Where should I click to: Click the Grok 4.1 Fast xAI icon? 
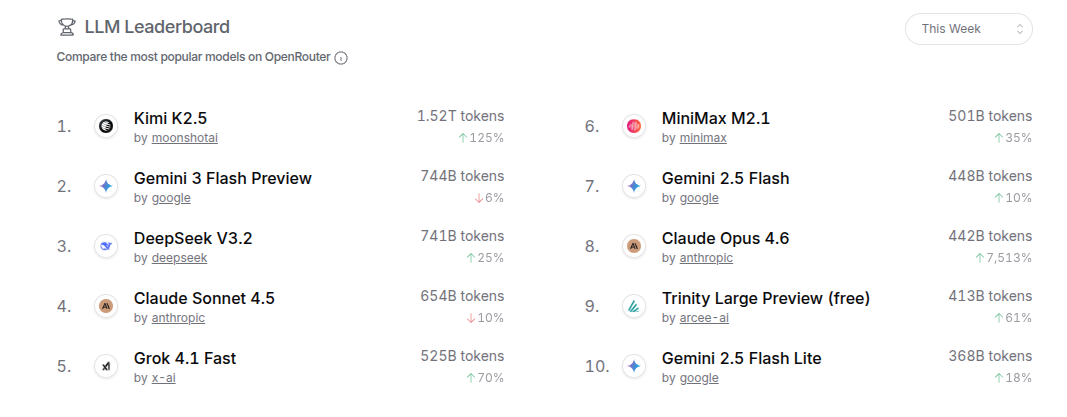click(x=106, y=366)
